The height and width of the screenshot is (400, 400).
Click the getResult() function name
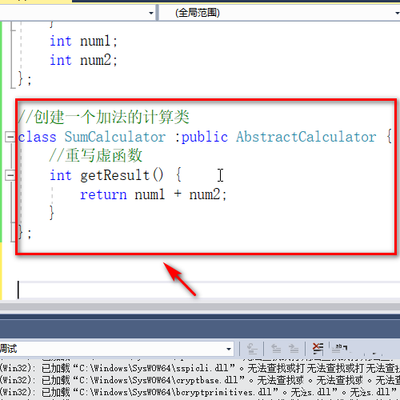point(122,175)
